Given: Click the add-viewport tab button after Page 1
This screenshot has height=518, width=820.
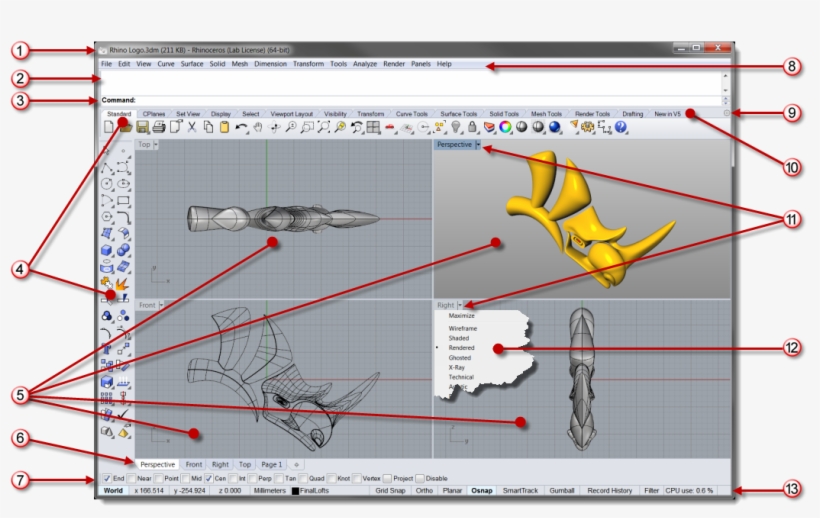Looking at the screenshot, I should tap(297, 464).
